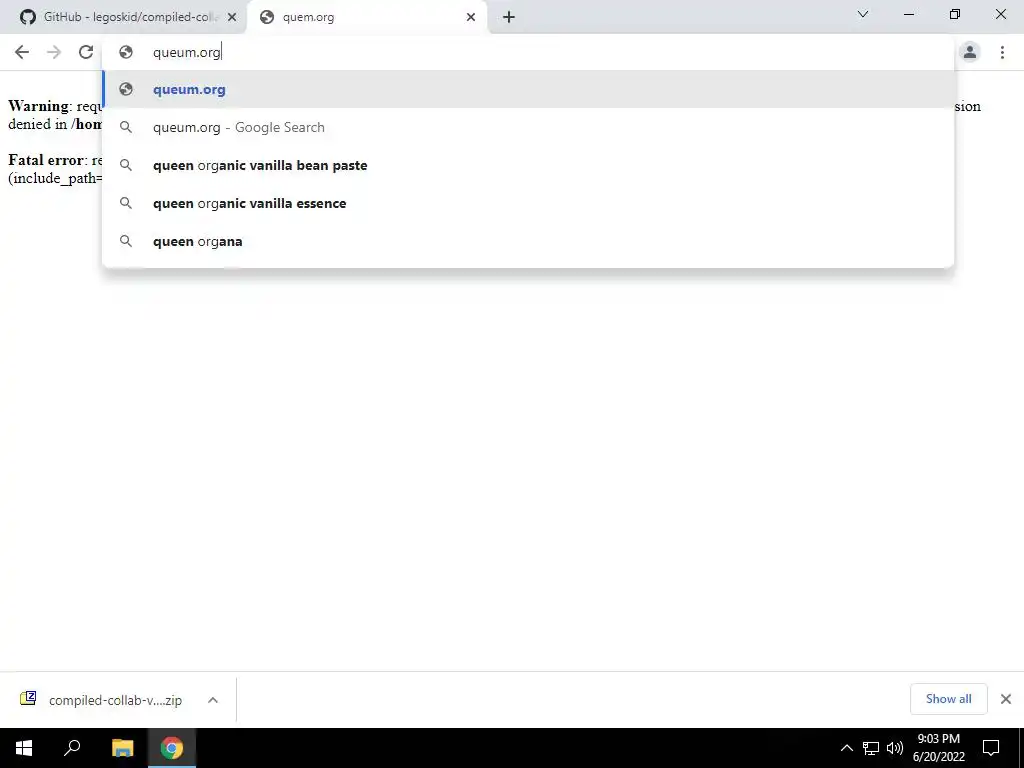Close the quem.org tab
1024x768 pixels.
(471, 17)
